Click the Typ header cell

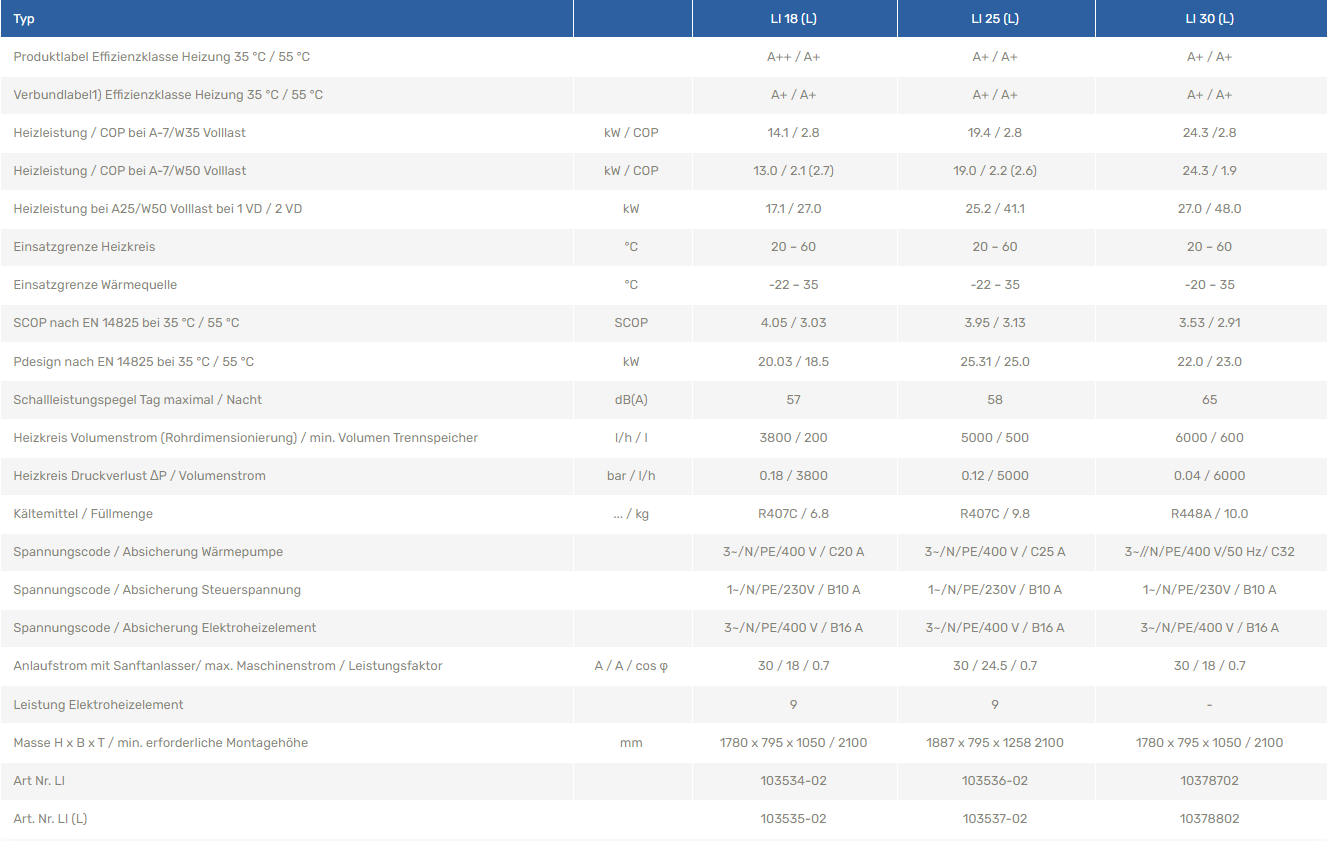pyautogui.click(x=24, y=19)
